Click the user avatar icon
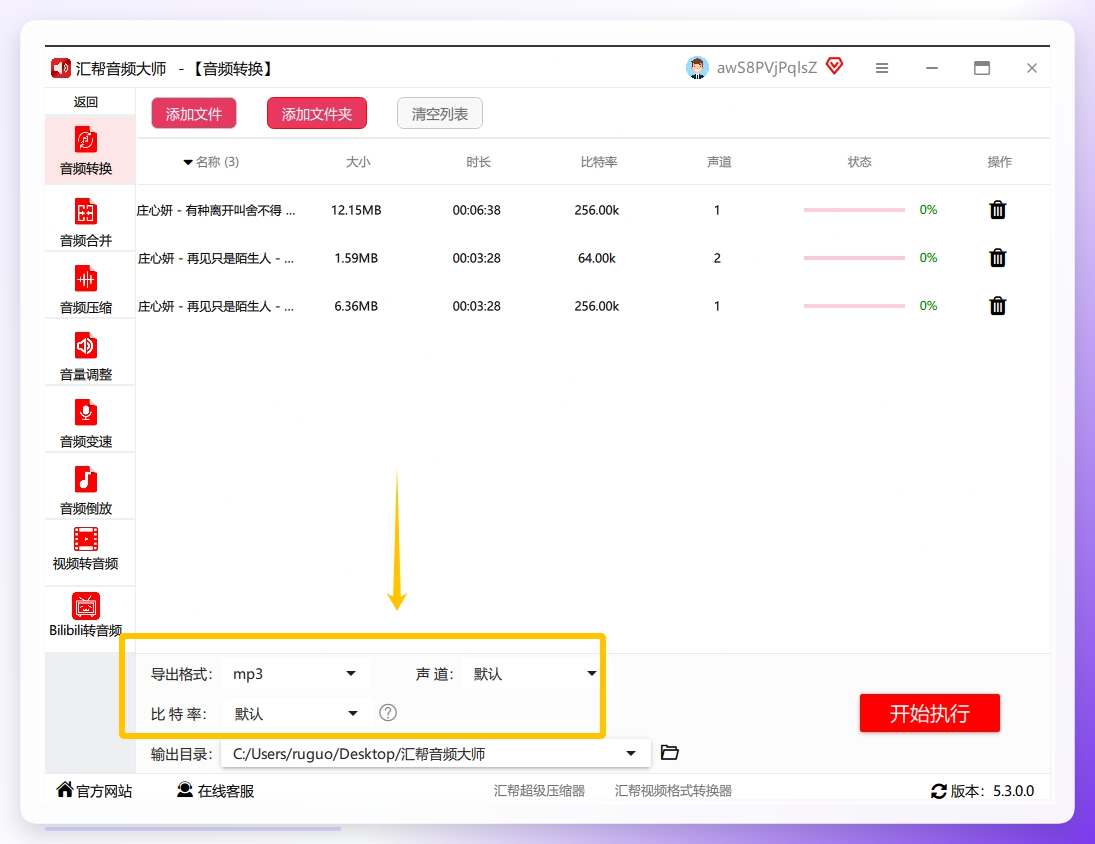This screenshot has height=844, width=1095. pos(697,68)
